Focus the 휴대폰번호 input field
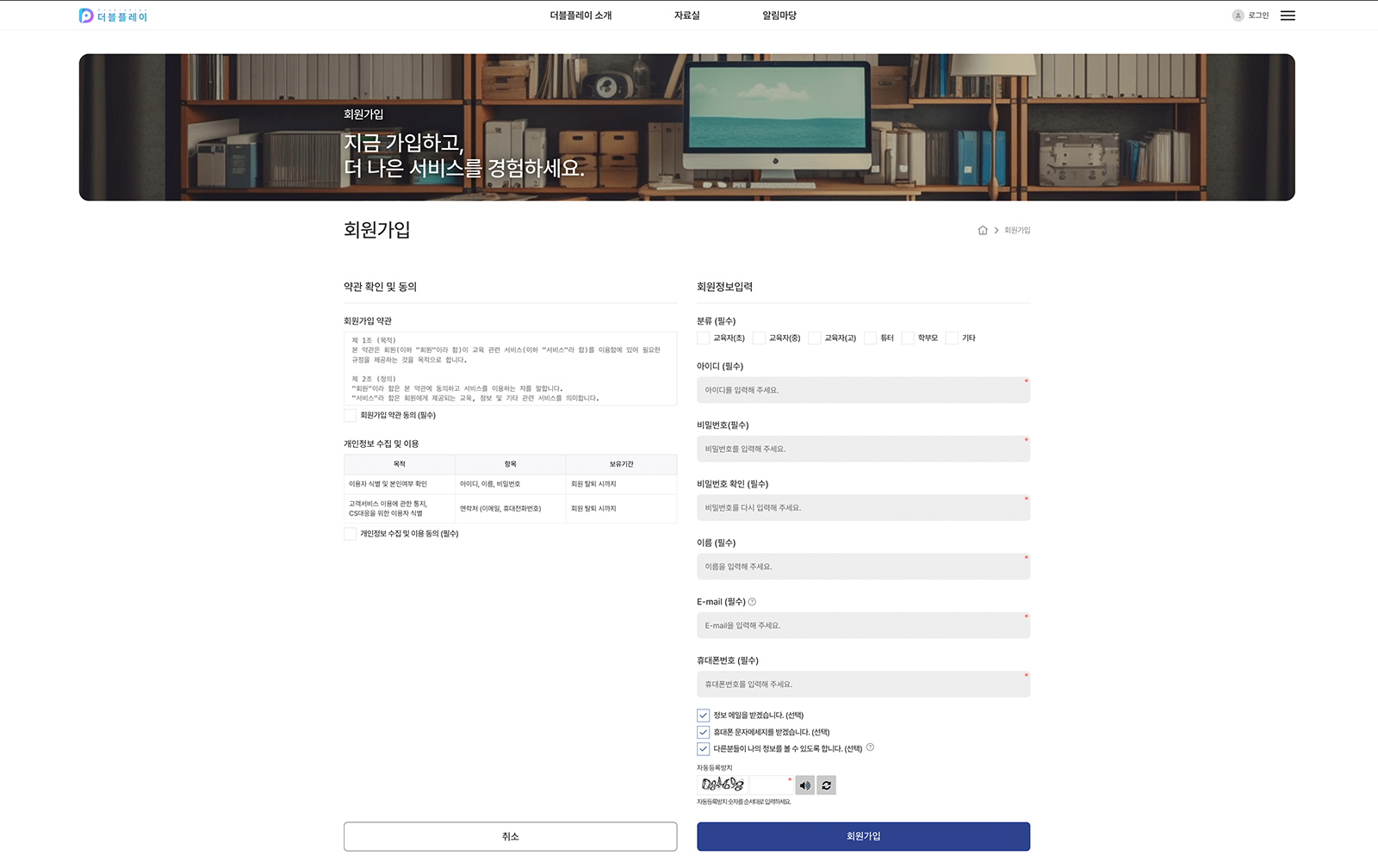The image size is (1378, 868). pos(863,684)
